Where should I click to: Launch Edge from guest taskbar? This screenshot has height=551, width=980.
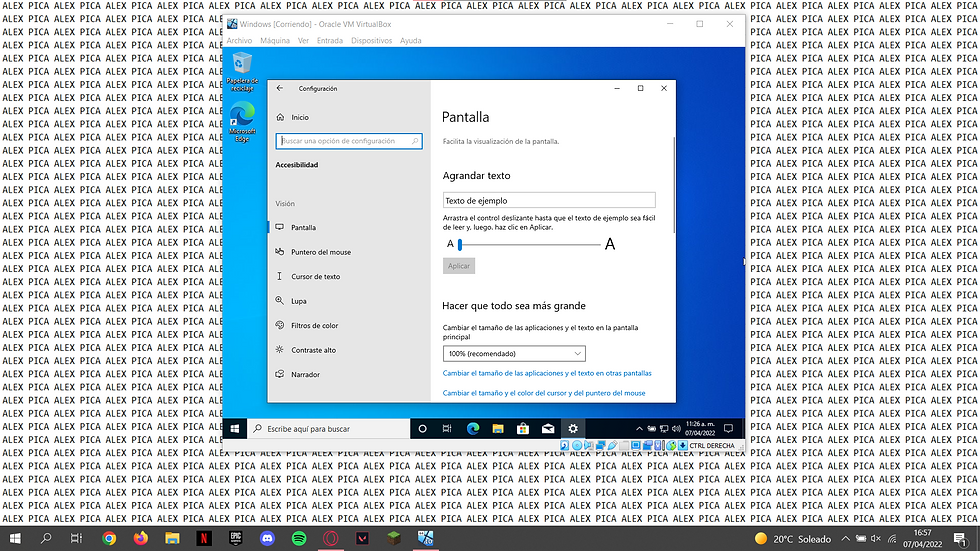pyautogui.click(x=472, y=429)
